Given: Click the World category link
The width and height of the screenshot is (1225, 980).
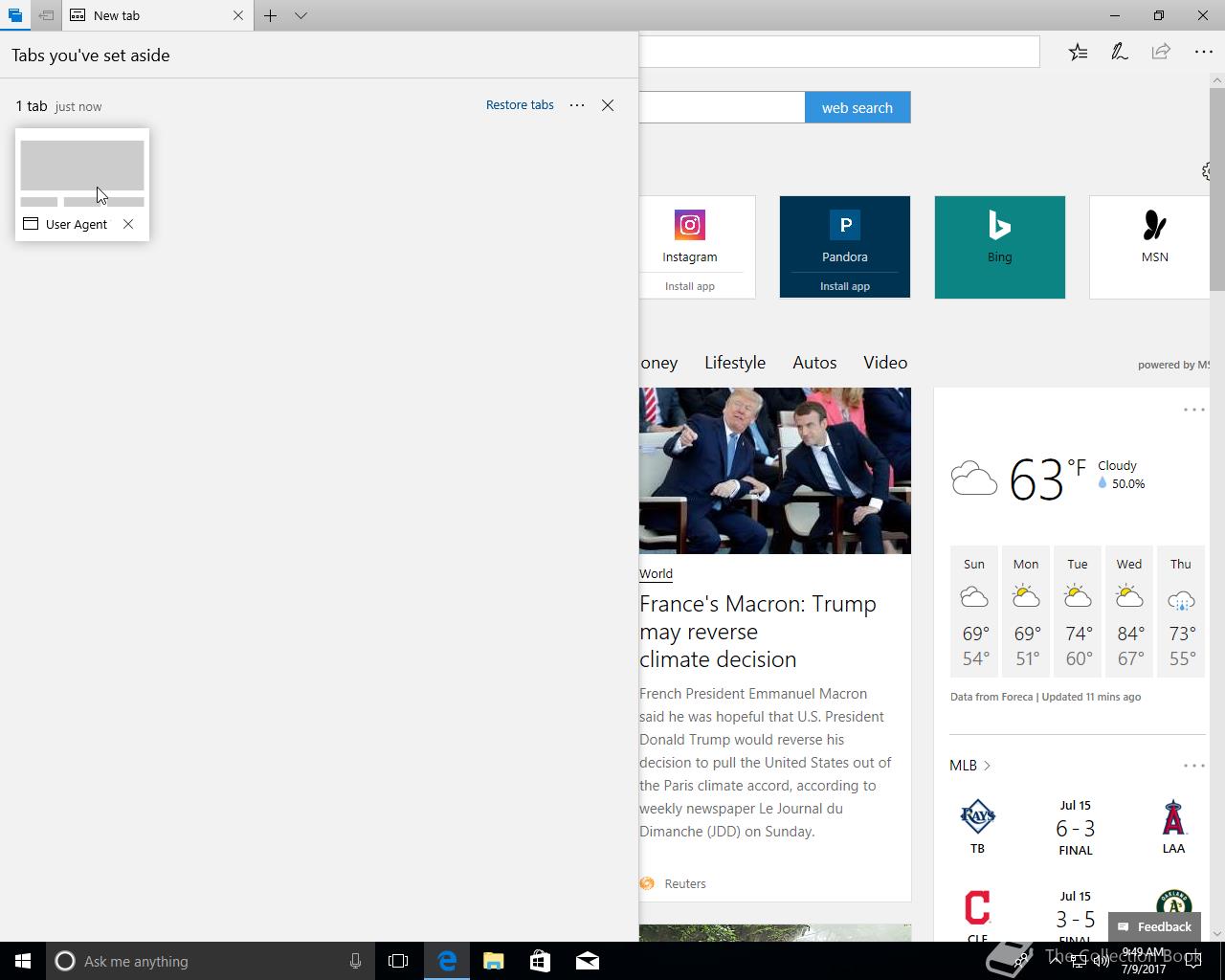Looking at the screenshot, I should [x=656, y=573].
